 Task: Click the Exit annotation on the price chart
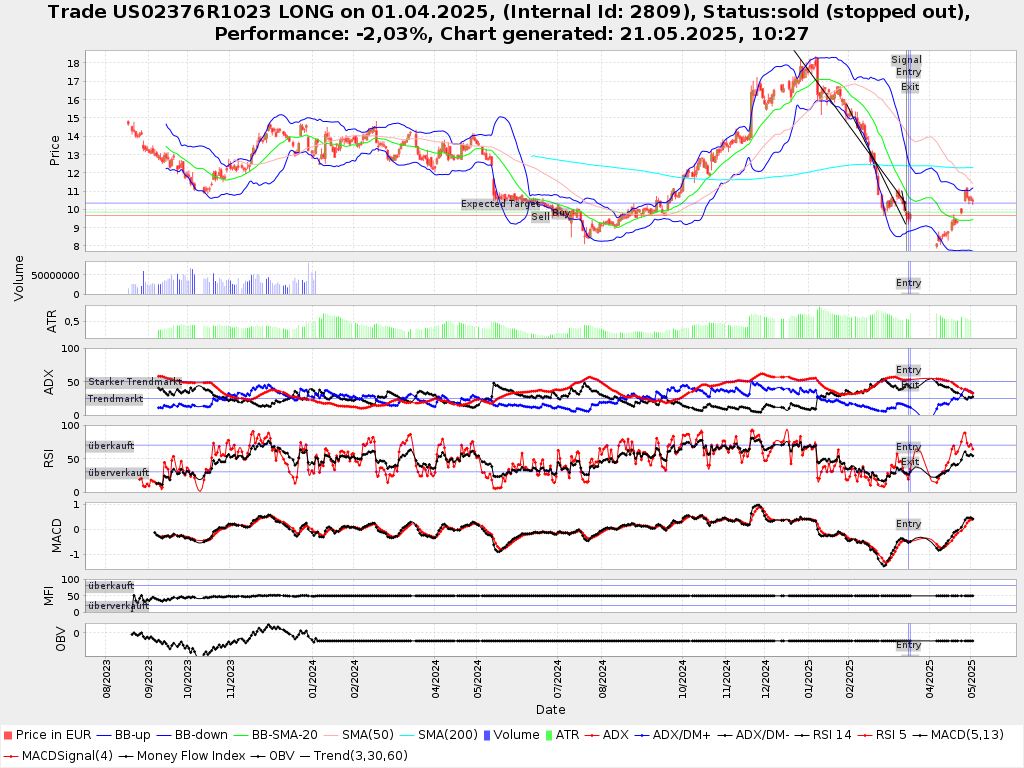pyautogui.click(x=909, y=87)
